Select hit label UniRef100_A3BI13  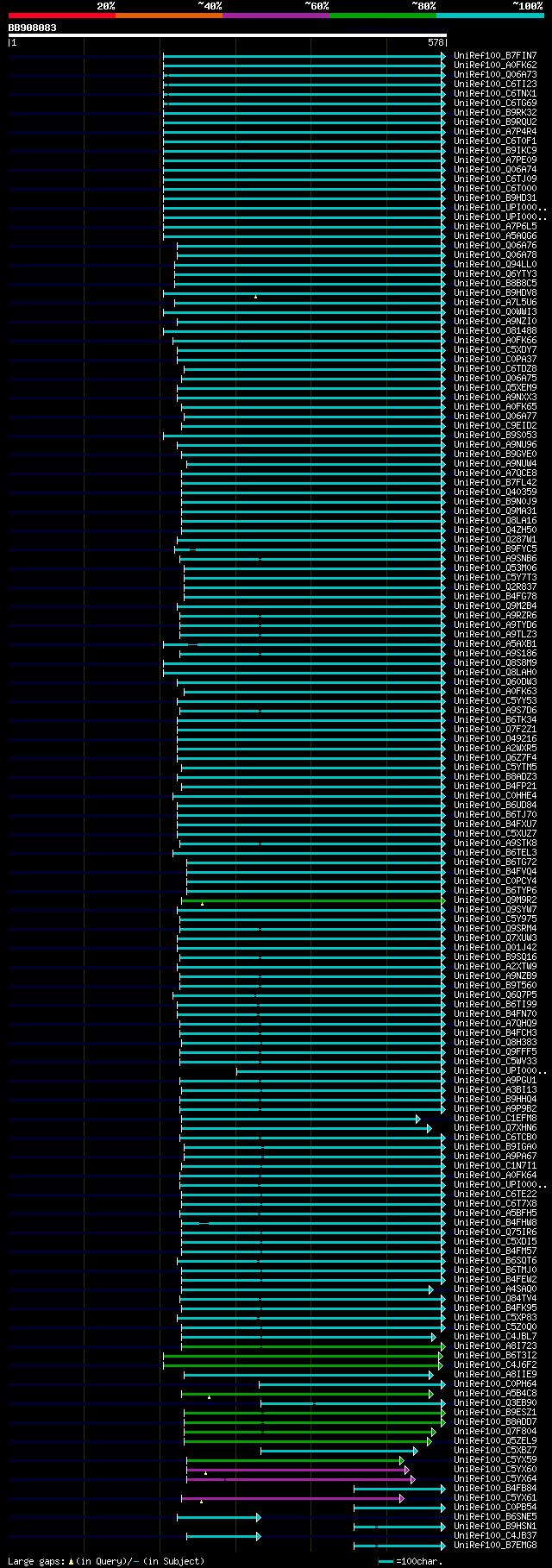click(x=495, y=1090)
